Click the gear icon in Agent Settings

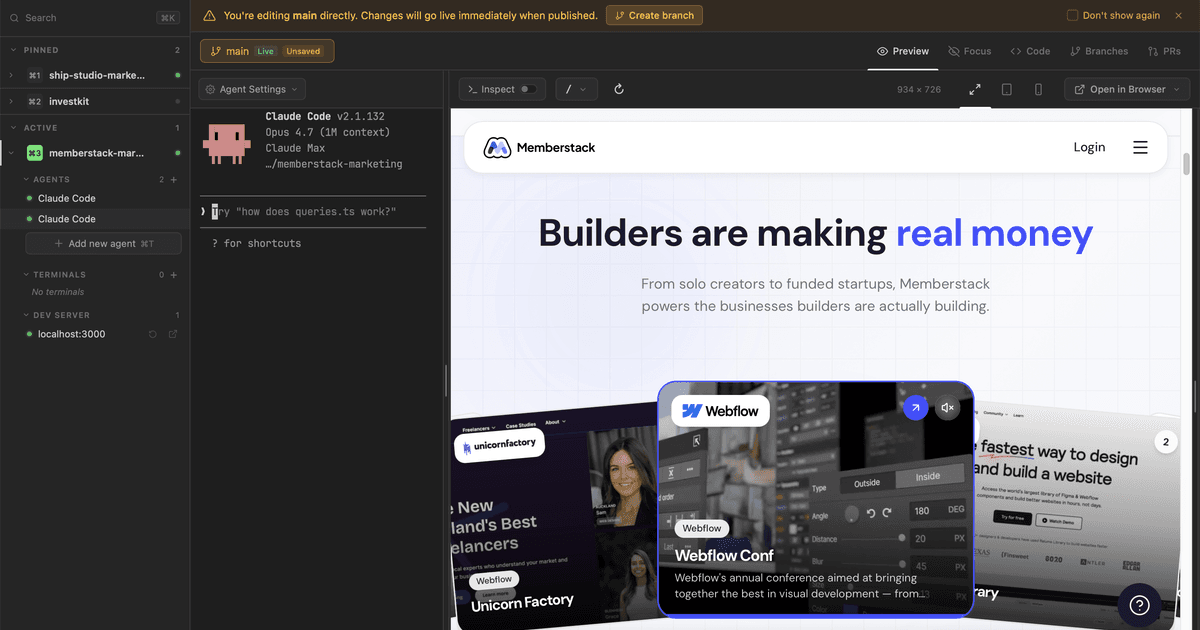(210, 89)
